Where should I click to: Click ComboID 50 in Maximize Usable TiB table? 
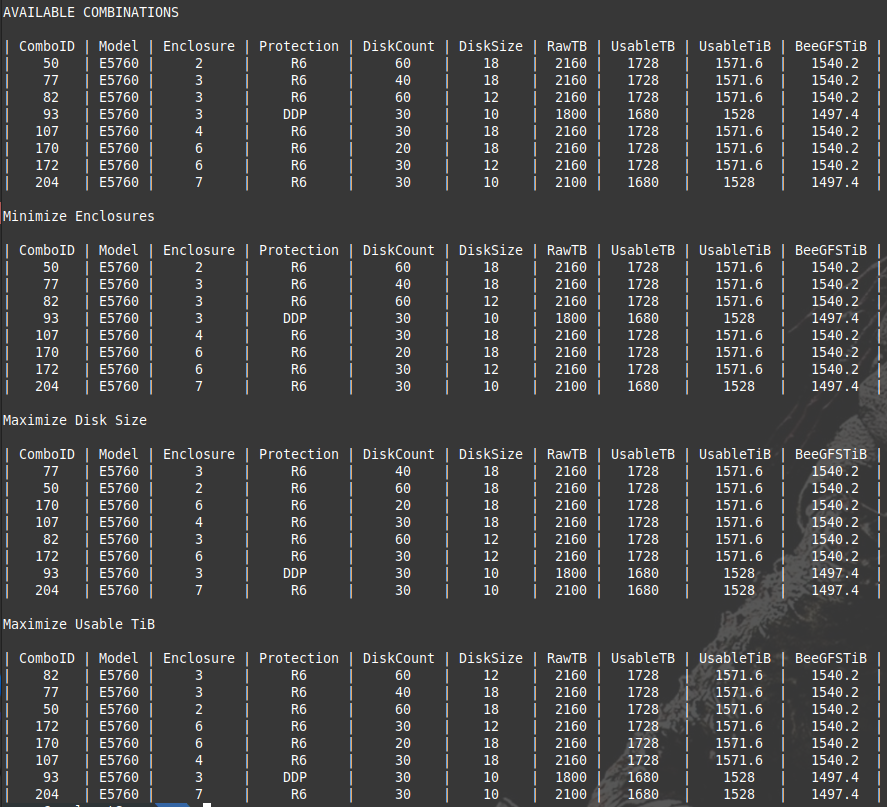coord(51,710)
